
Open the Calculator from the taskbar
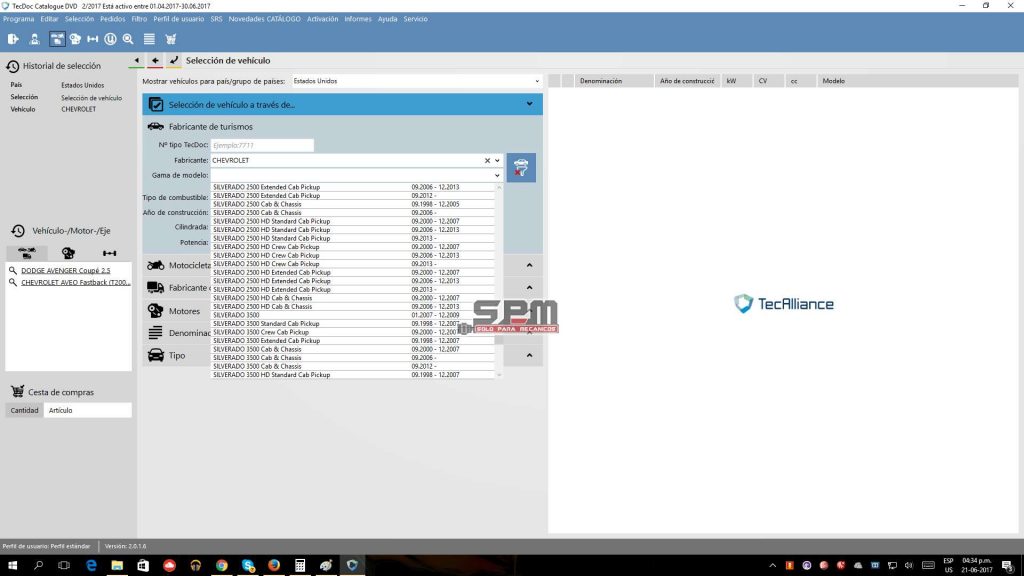tap(300, 566)
